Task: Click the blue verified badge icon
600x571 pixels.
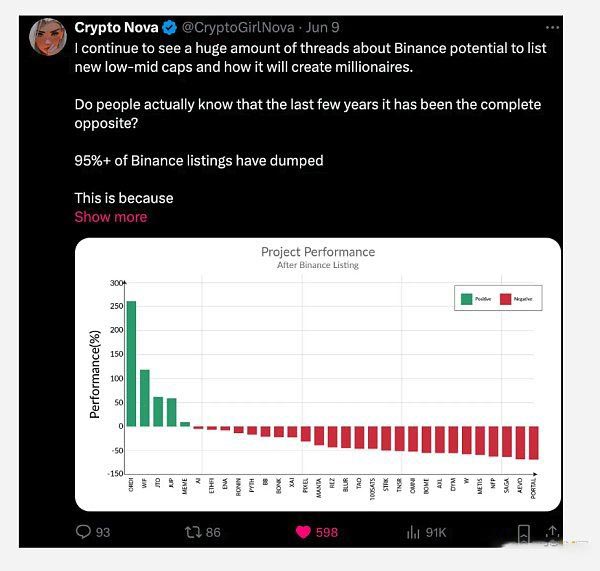Action: pos(169,28)
